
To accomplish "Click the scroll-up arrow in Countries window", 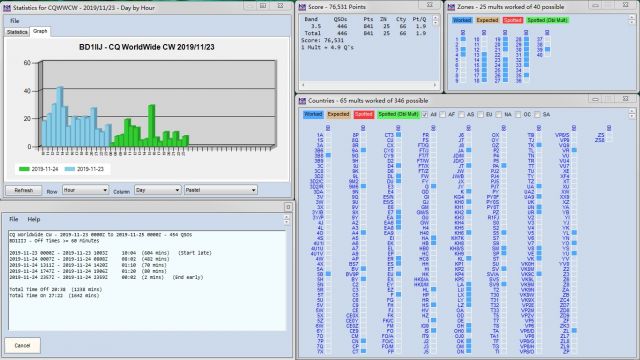I will pyautogui.click(x=632, y=111).
